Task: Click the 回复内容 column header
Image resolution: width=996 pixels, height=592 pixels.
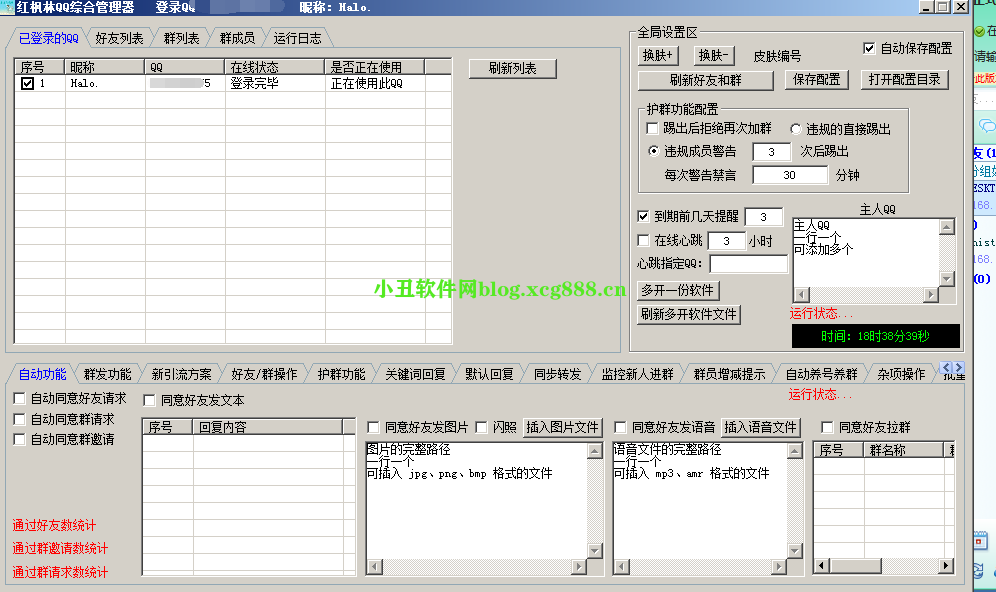Action: pyautogui.click(x=267, y=427)
